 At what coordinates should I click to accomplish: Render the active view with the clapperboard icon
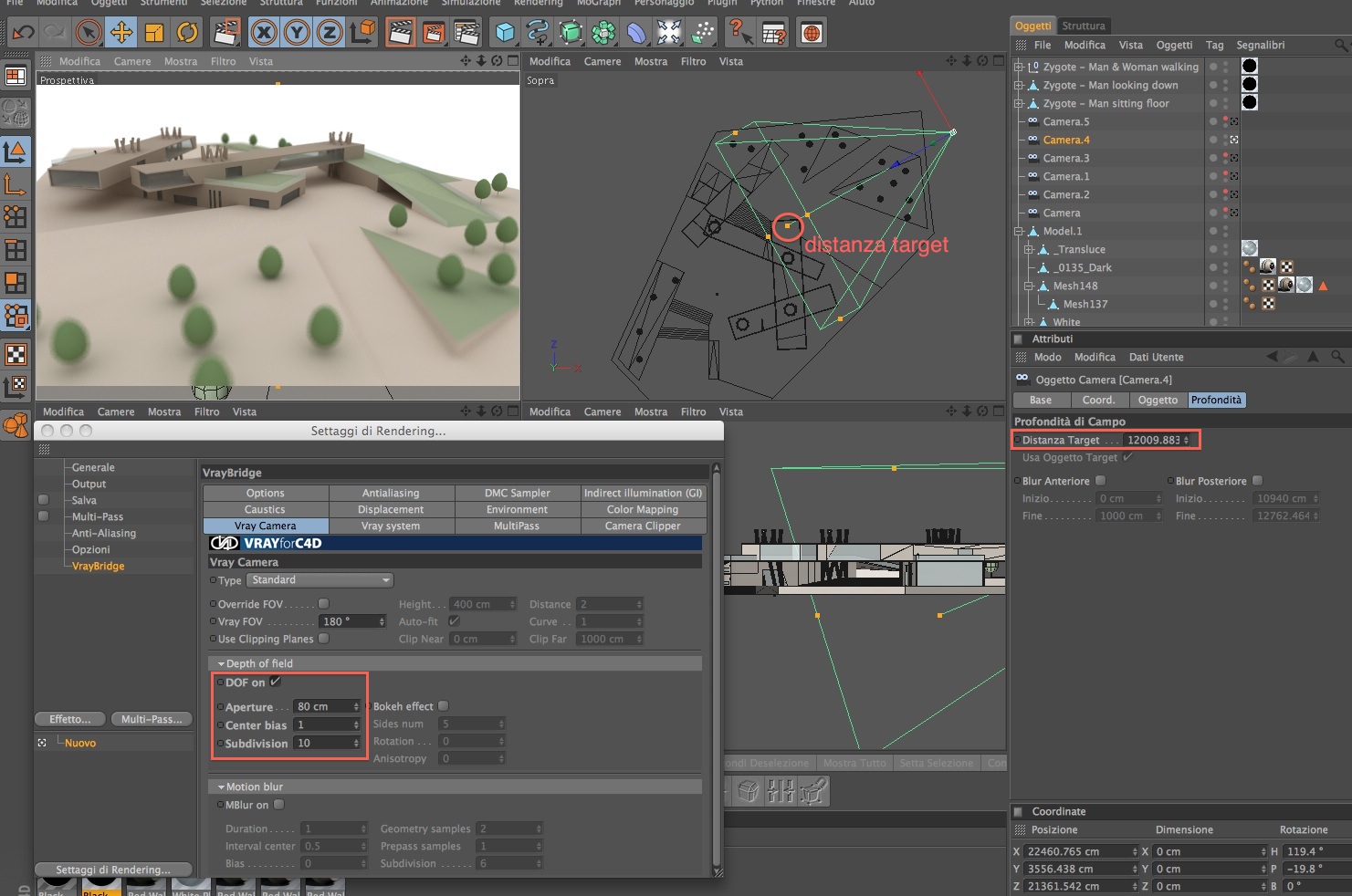click(400, 33)
